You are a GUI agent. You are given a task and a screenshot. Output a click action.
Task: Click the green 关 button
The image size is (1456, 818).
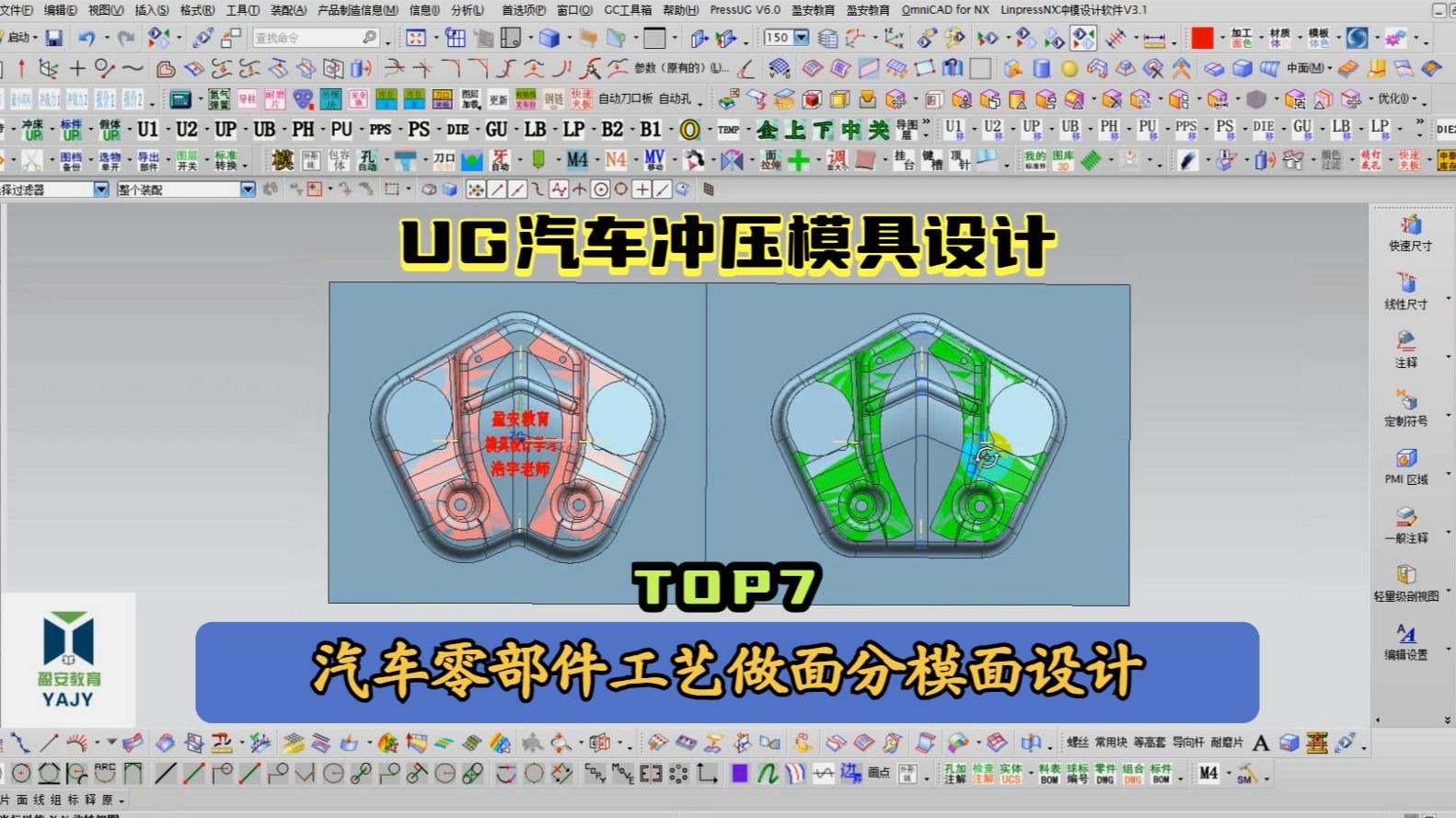(x=879, y=130)
